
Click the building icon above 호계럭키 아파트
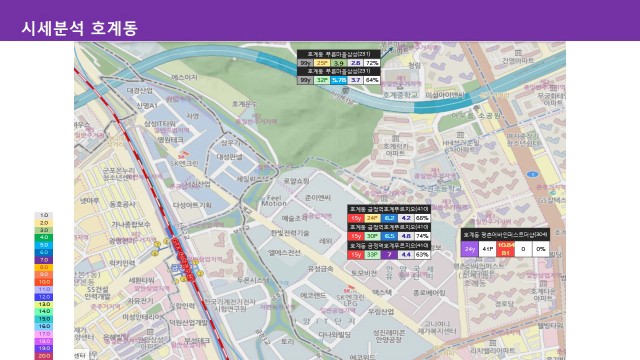pyautogui.click(x=395, y=138)
